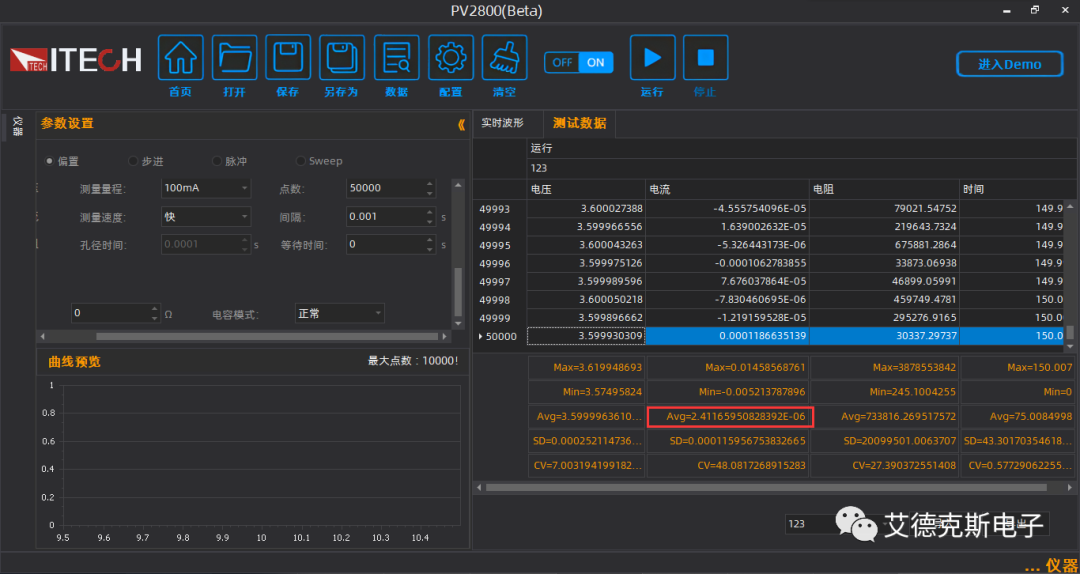Click the Min=-0.005213787896 current statistic

[x=728, y=392]
